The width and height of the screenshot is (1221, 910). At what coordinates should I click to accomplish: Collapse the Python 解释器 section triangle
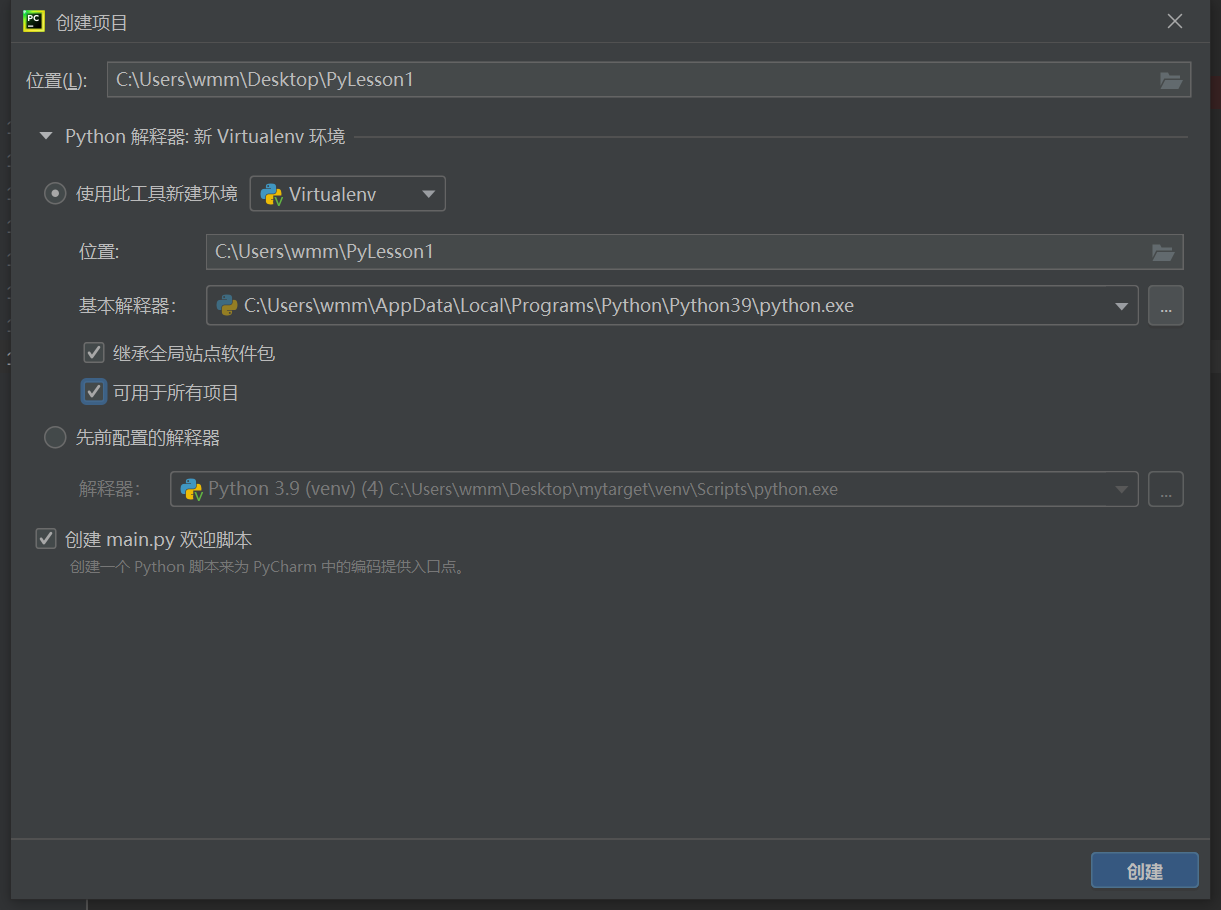tap(46, 136)
